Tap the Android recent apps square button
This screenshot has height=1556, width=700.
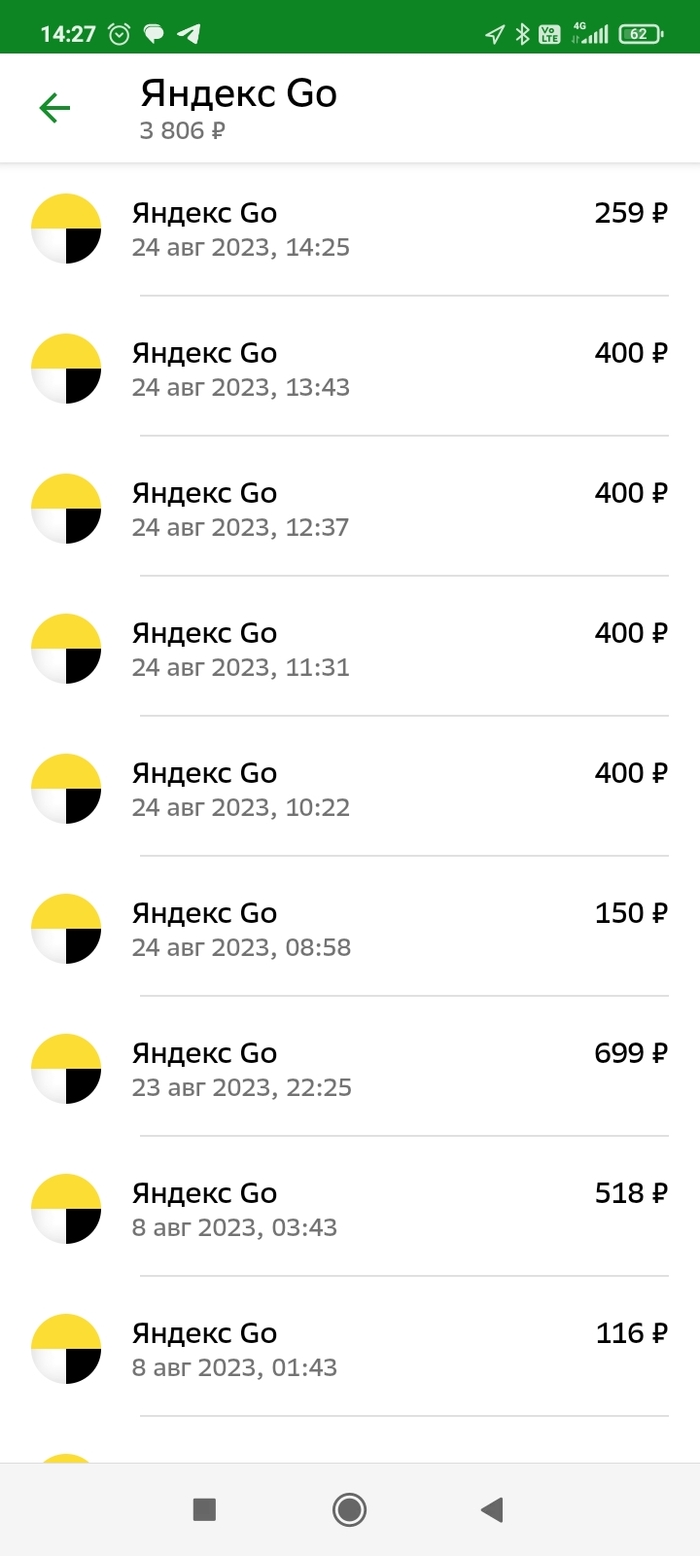coord(204,1509)
